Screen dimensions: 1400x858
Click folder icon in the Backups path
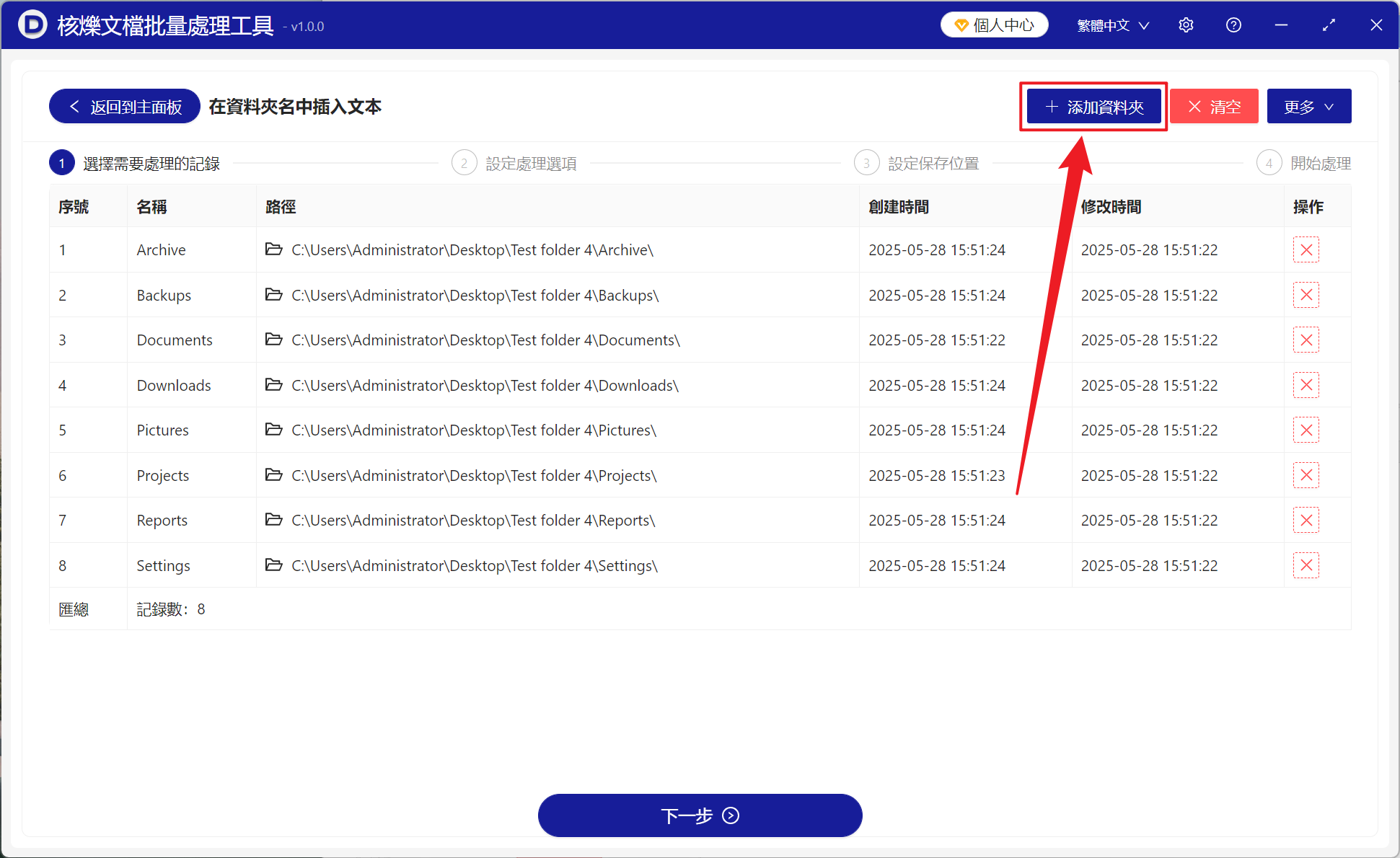[x=273, y=294]
